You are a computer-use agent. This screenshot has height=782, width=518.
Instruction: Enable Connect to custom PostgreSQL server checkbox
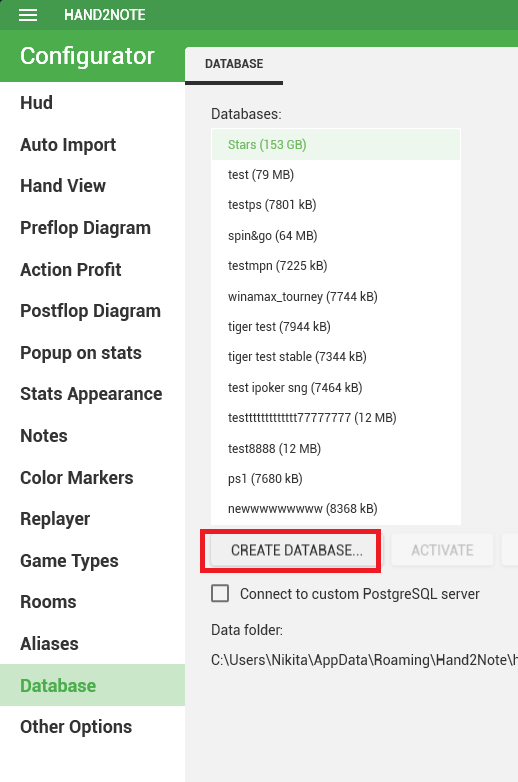220,593
